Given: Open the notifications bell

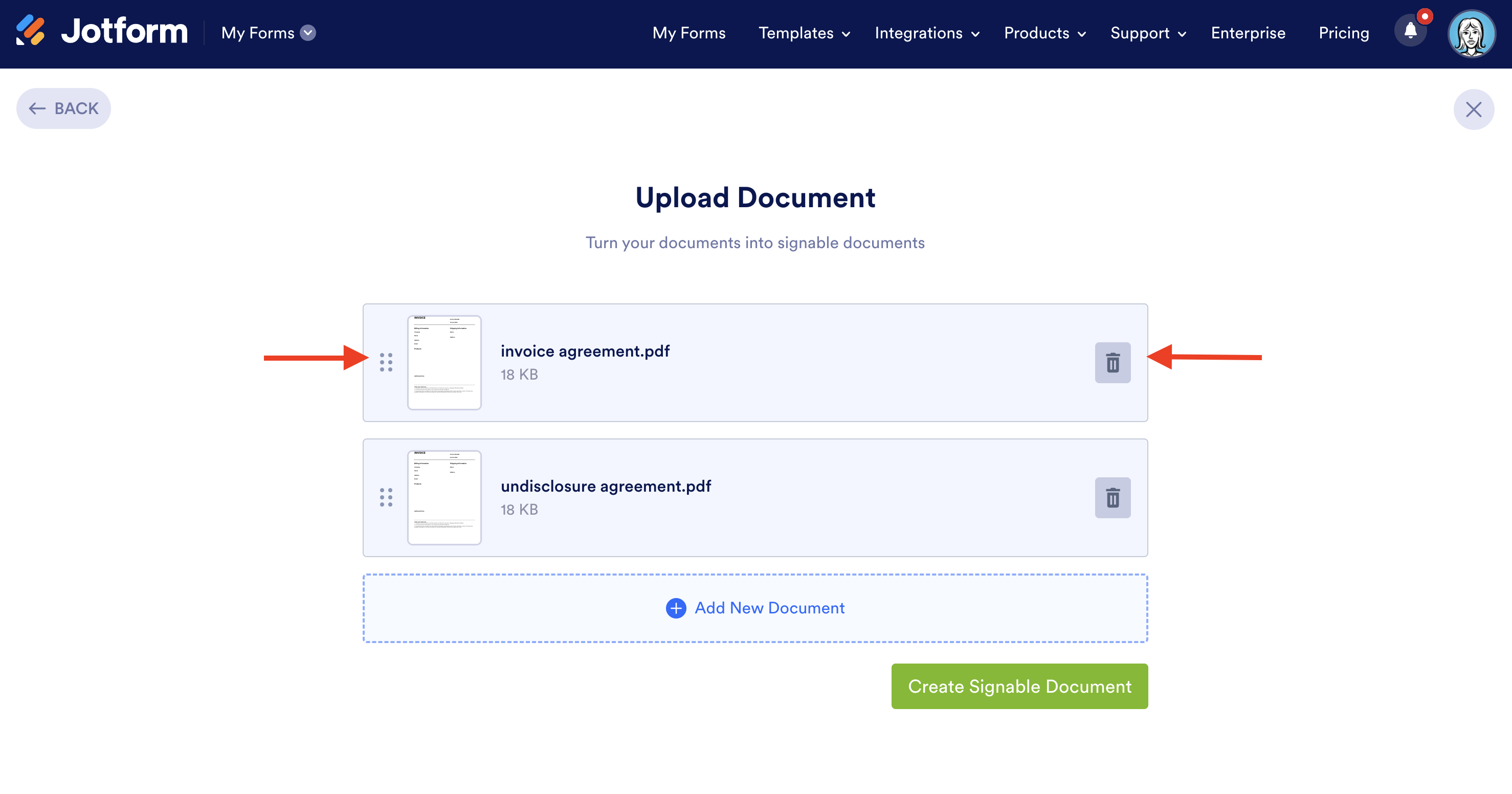Looking at the screenshot, I should click(x=1410, y=32).
